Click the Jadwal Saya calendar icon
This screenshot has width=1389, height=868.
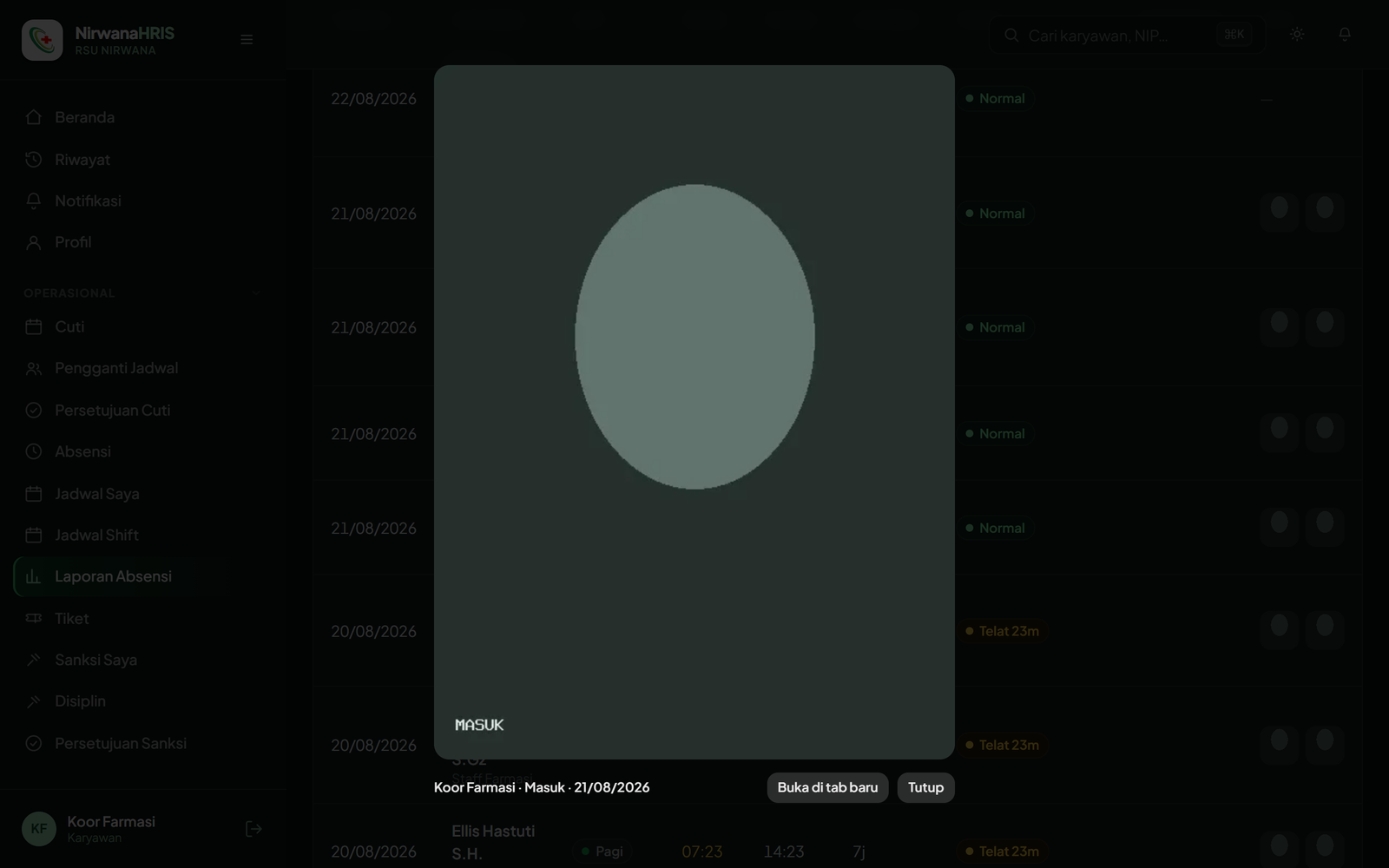pyautogui.click(x=34, y=493)
